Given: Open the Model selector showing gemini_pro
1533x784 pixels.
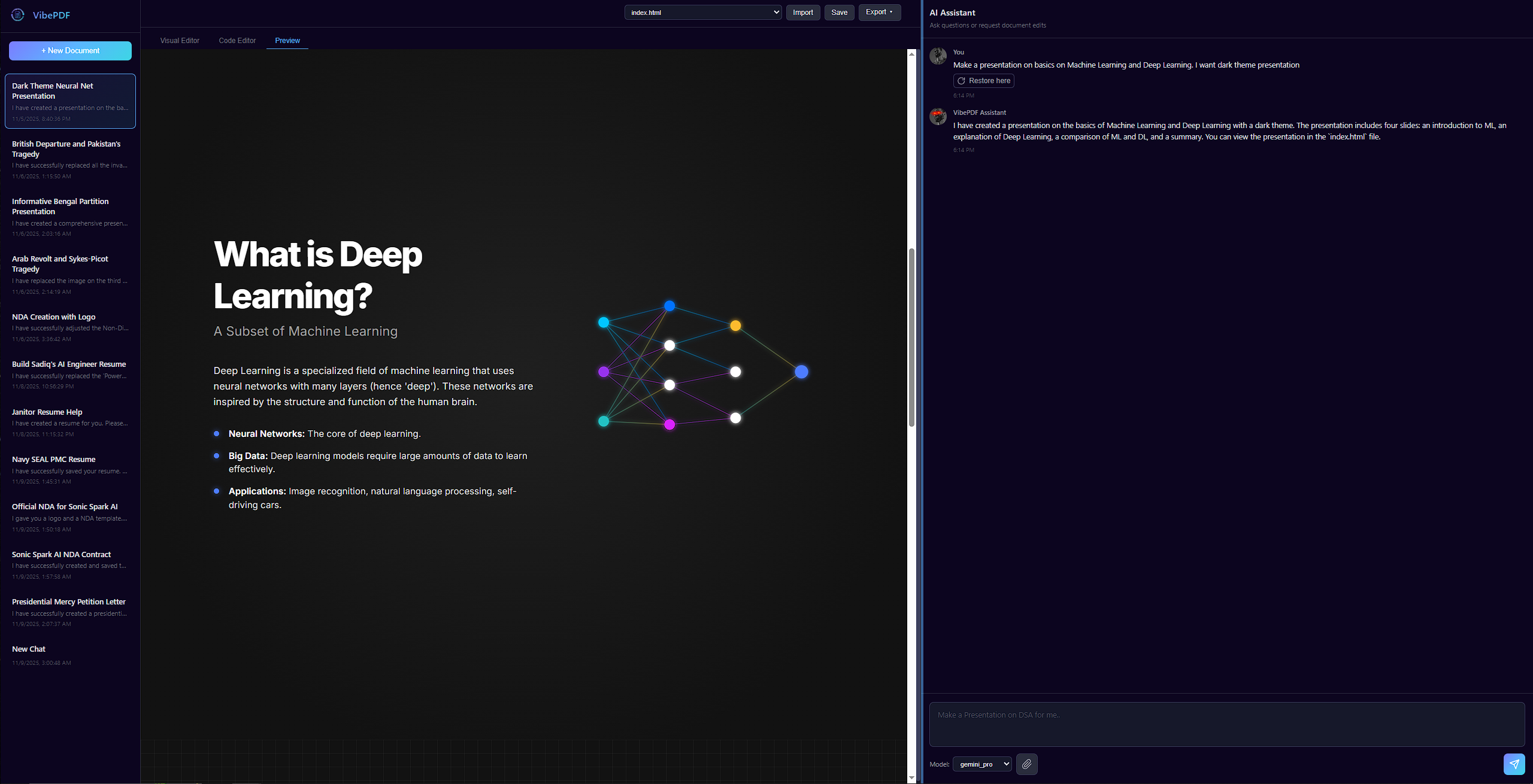Looking at the screenshot, I should coord(981,764).
